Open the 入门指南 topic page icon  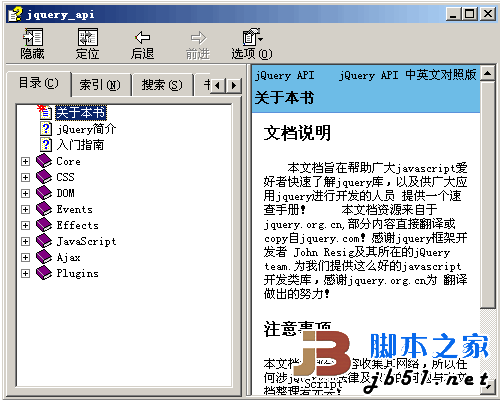click(46, 145)
